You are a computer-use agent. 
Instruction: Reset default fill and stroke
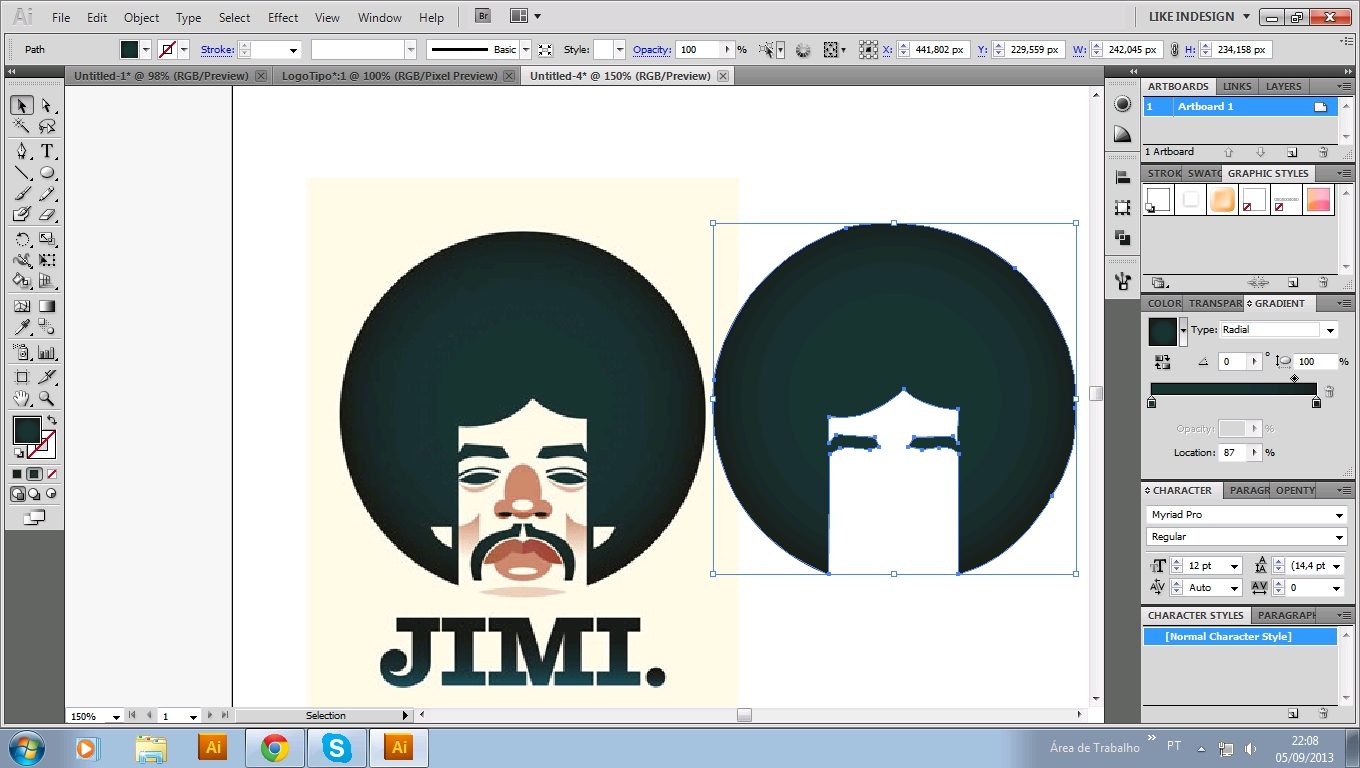[18, 454]
